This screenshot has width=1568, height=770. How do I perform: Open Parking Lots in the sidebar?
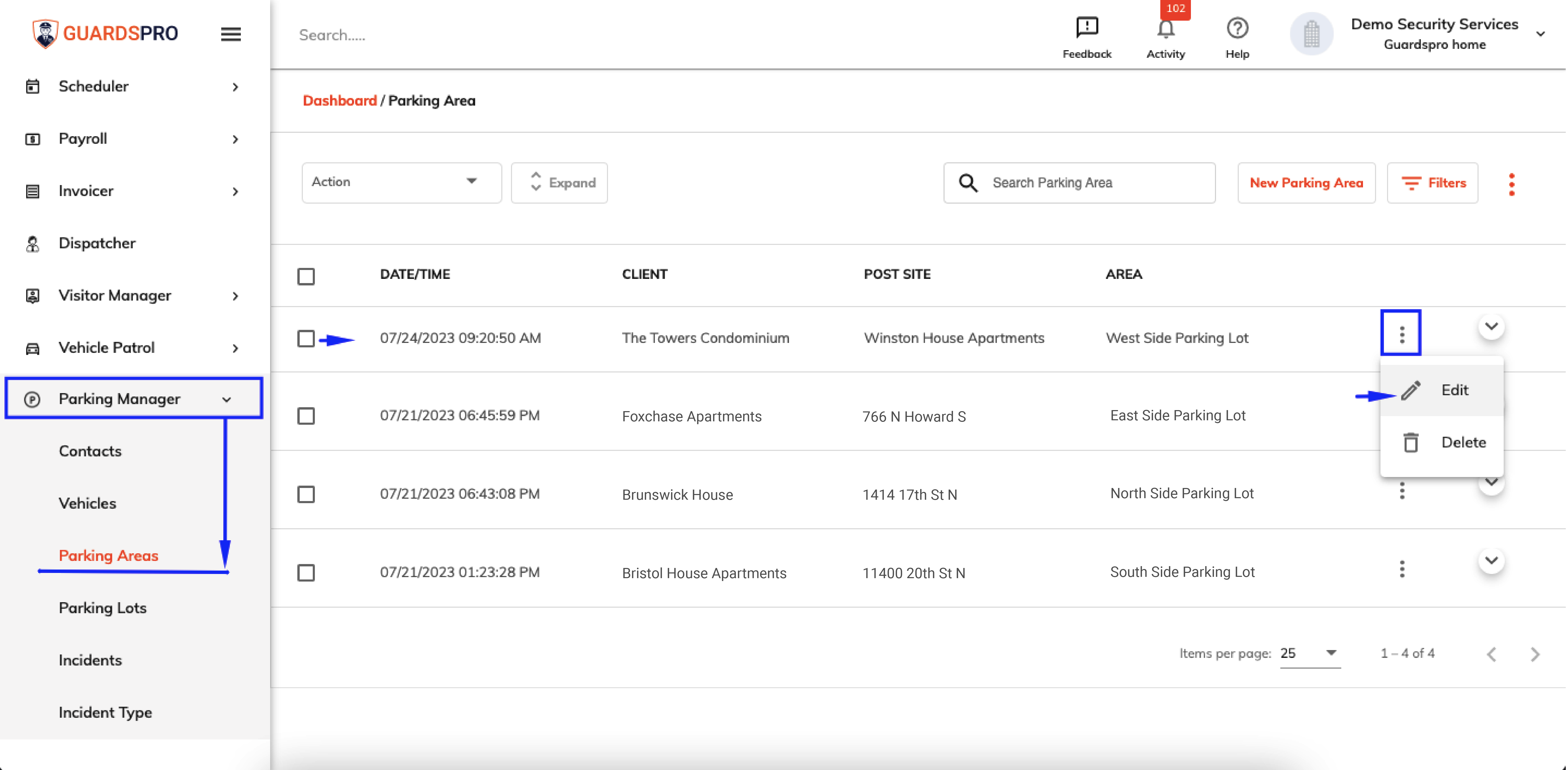click(103, 608)
